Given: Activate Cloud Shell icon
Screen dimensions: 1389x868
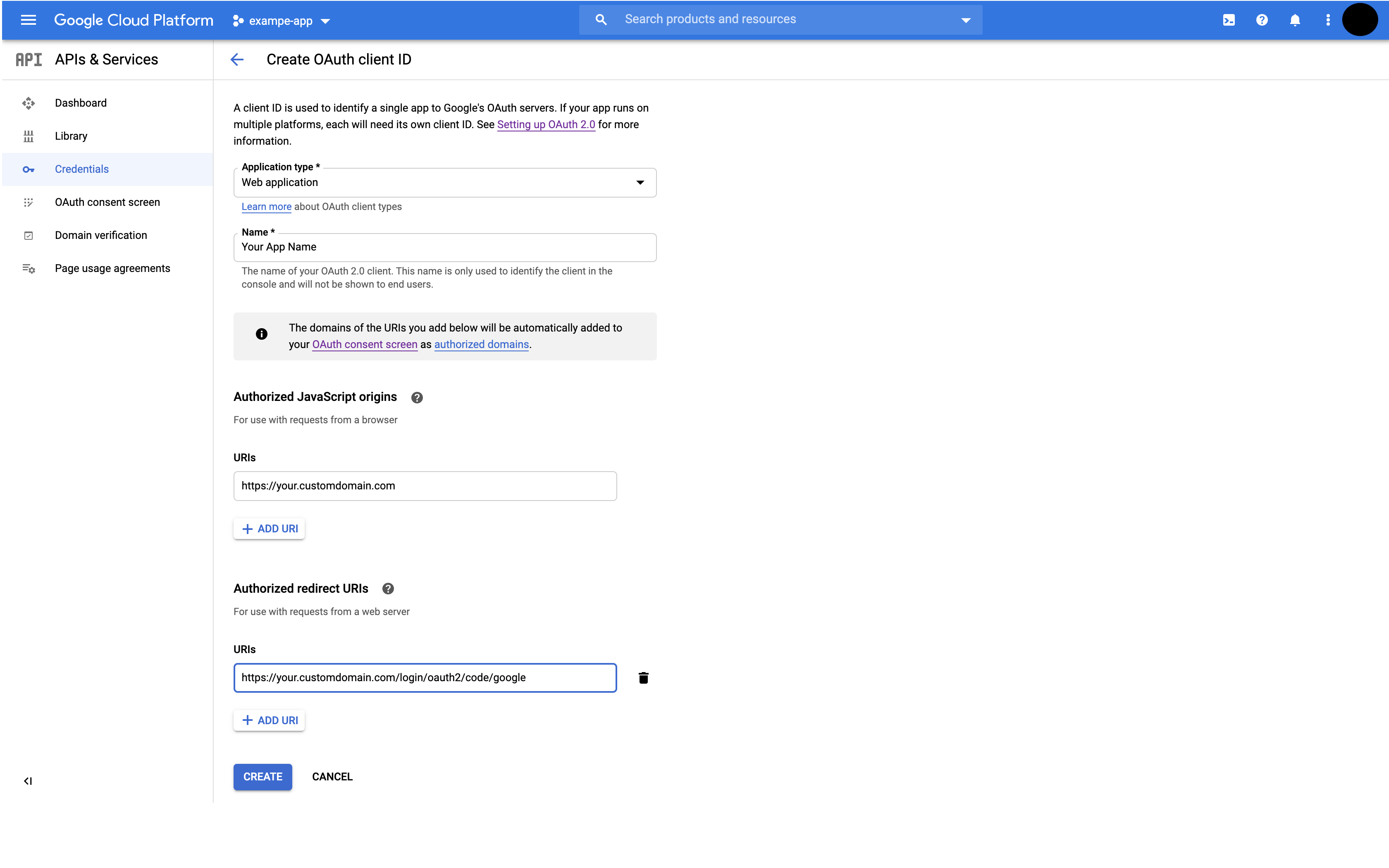Looking at the screenshot, I should click(1229, 20).
